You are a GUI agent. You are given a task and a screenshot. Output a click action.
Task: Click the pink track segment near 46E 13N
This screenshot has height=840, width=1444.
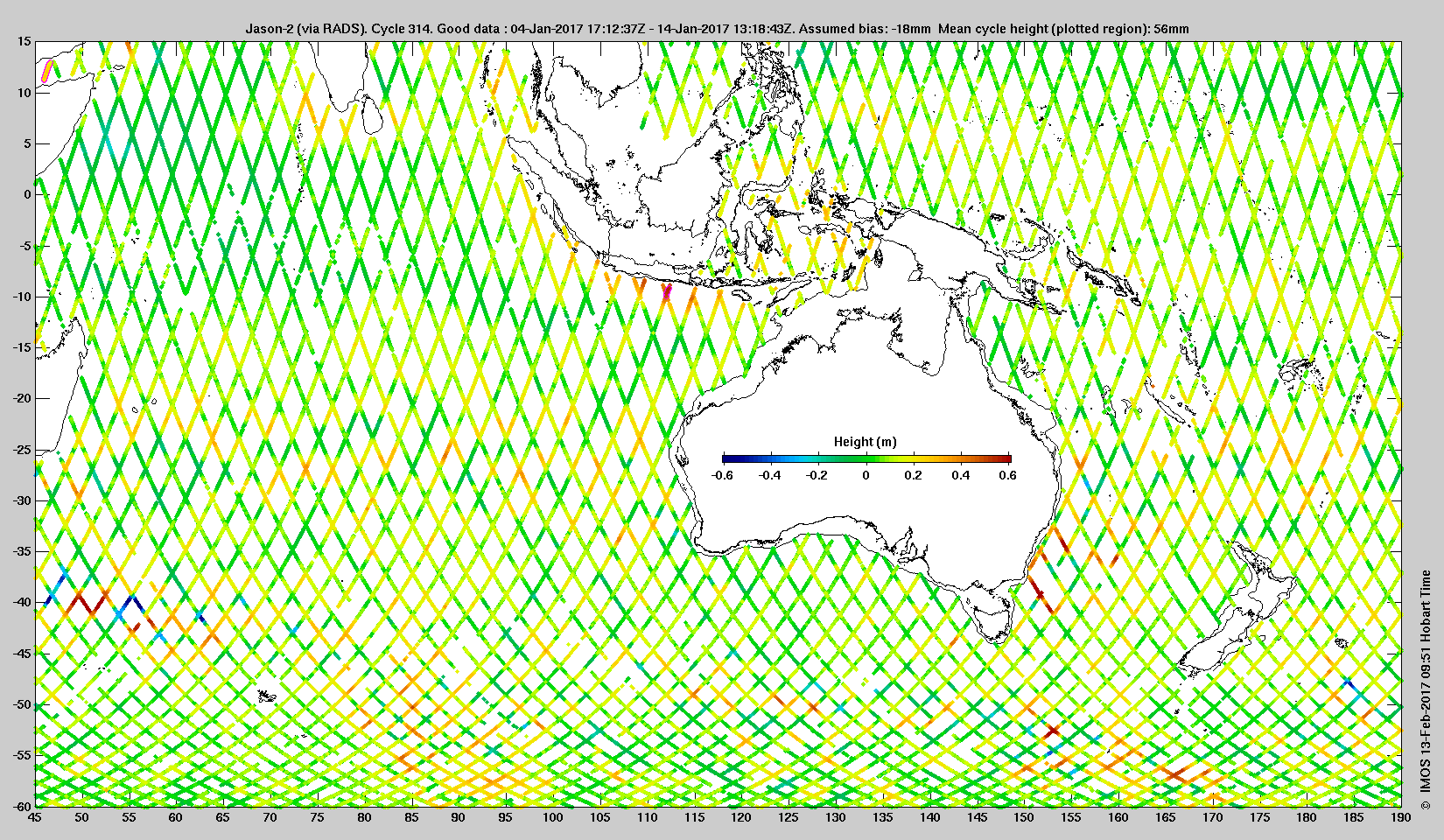(x=48, y=72)
